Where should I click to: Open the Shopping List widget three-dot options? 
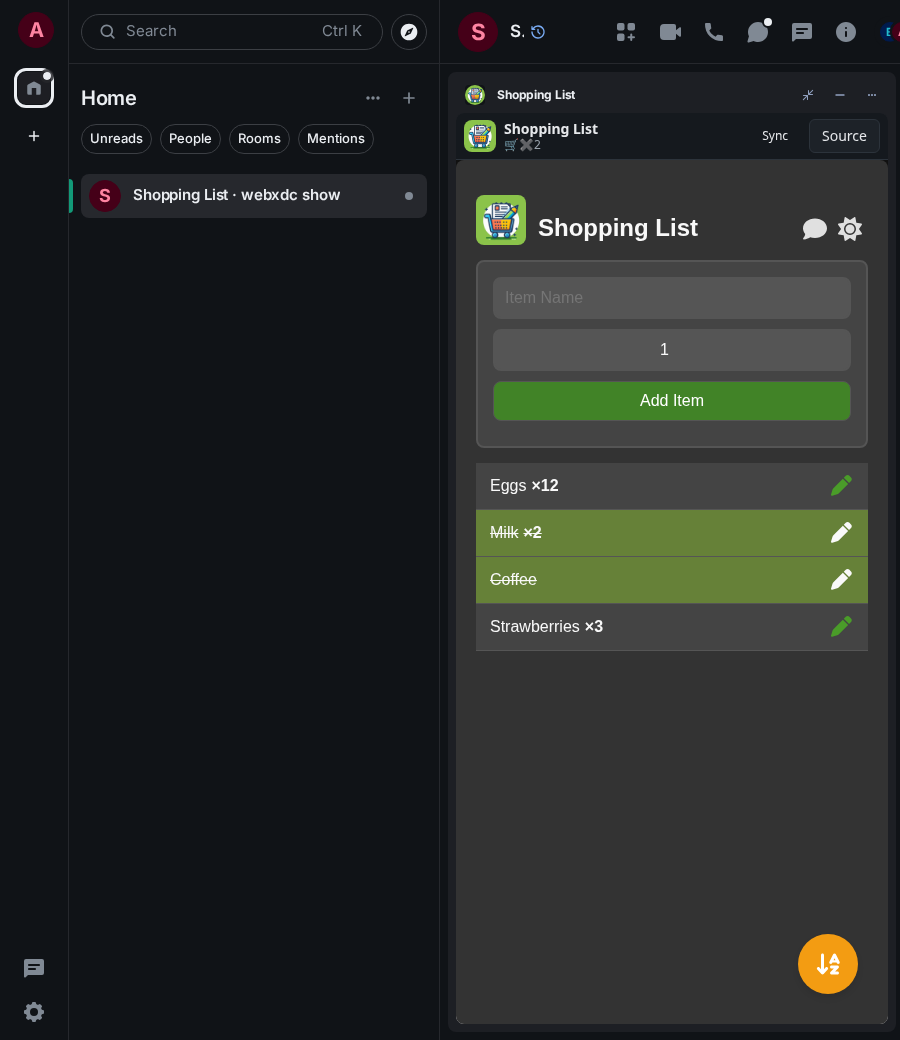point(871,95)
